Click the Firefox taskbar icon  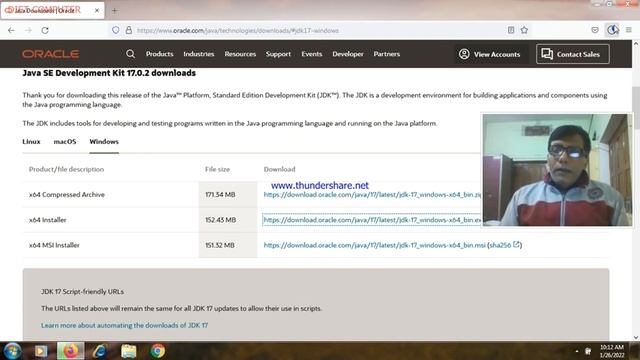pyautogui.click(x=70, y=351)
